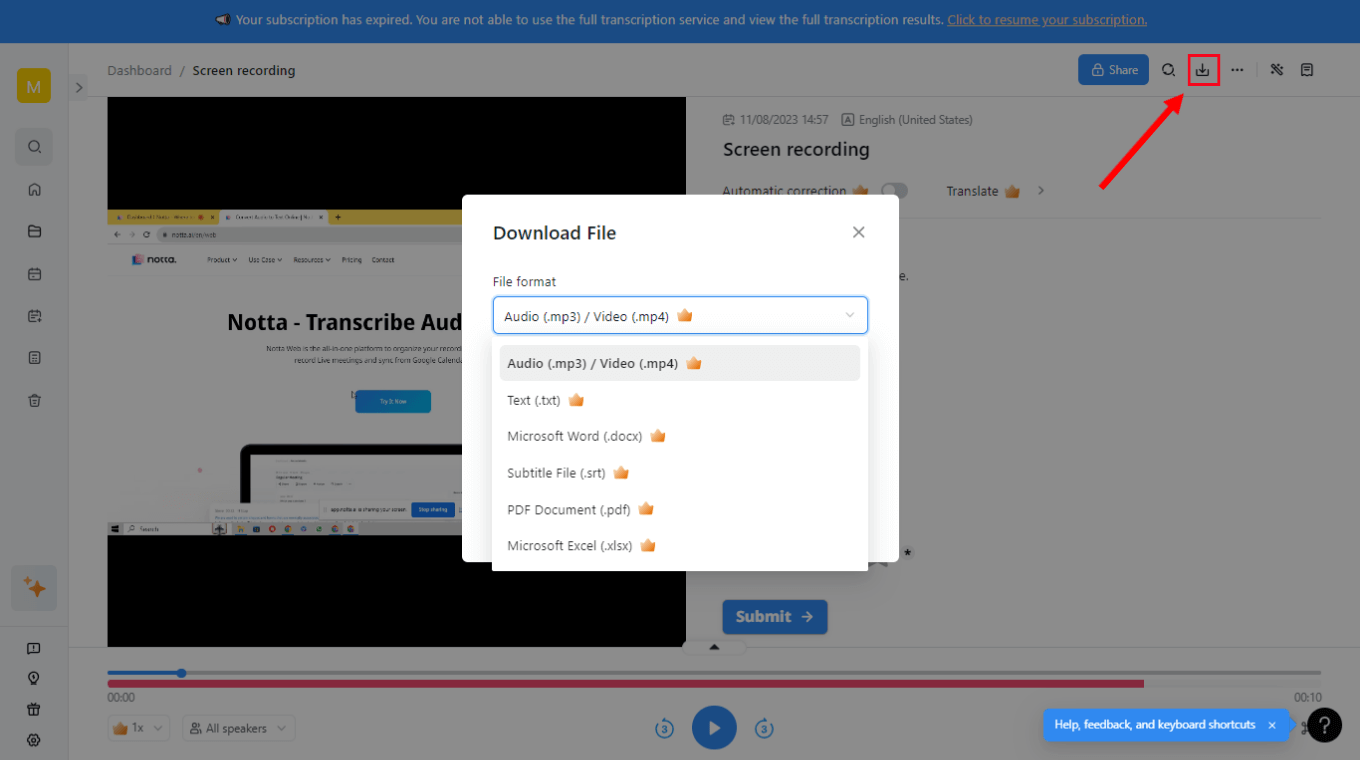1360x760 pixels.
Task: Open the playback speed 1x dropdown
Action: point(139,728)
